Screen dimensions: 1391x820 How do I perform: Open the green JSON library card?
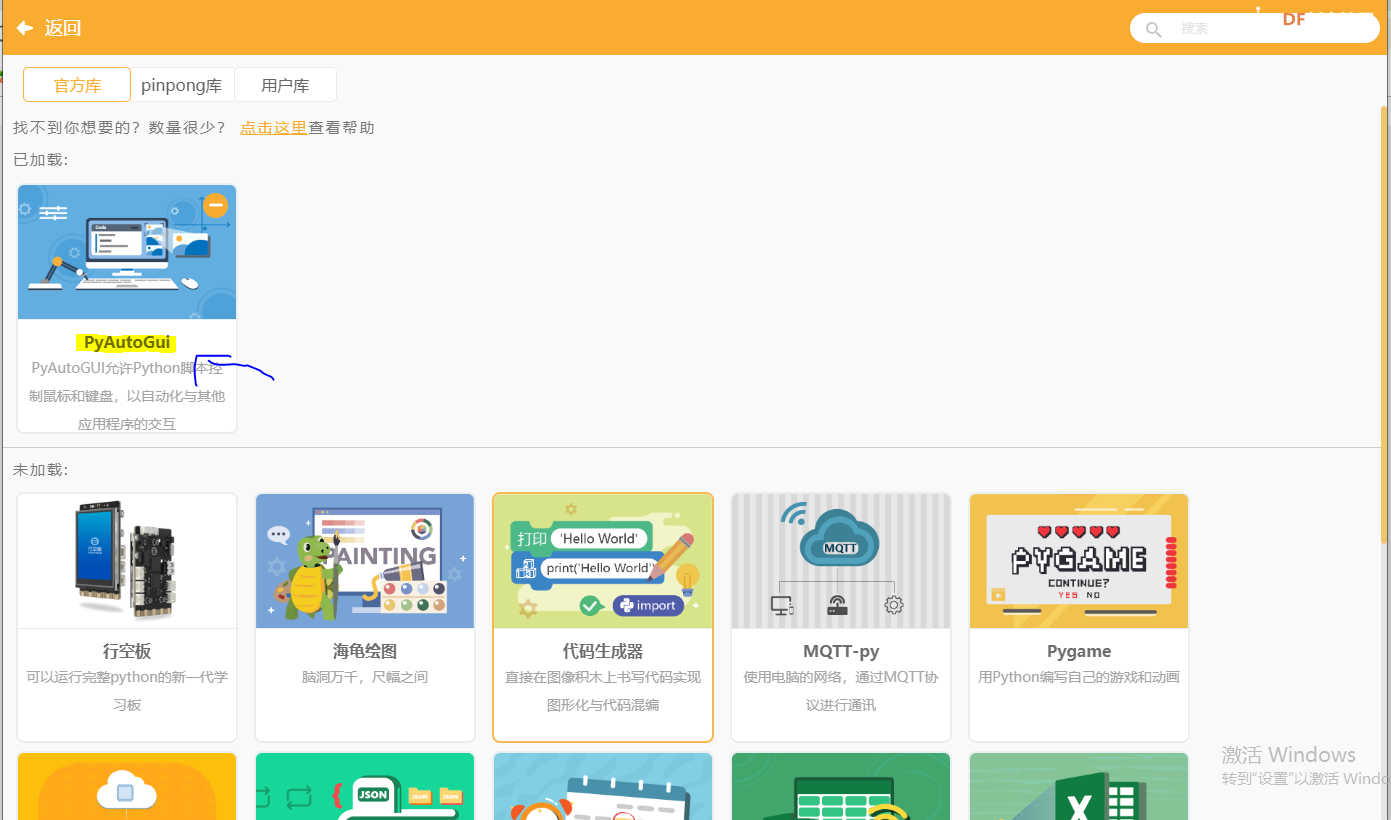point(365,787)
